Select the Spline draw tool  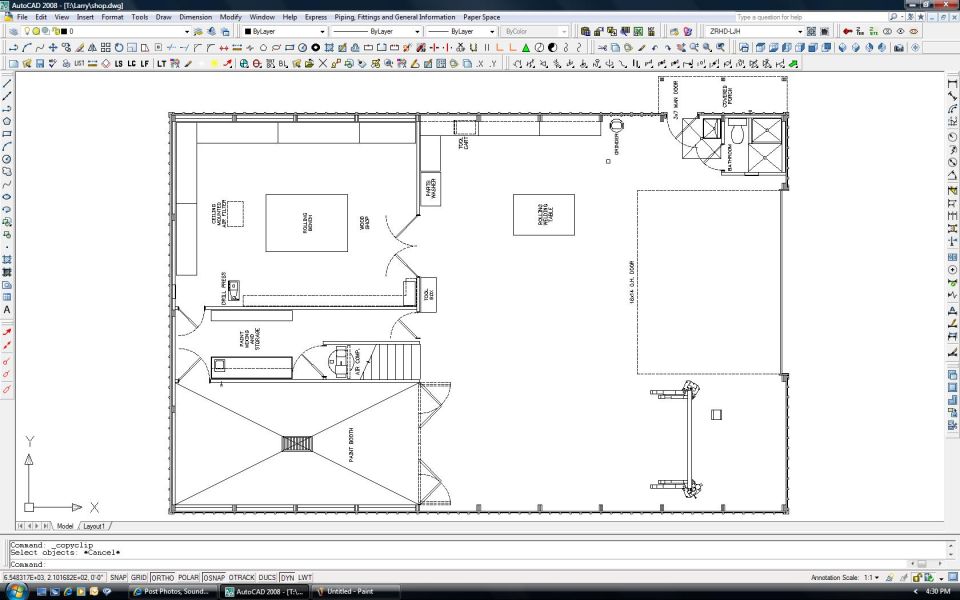[7, 184]
